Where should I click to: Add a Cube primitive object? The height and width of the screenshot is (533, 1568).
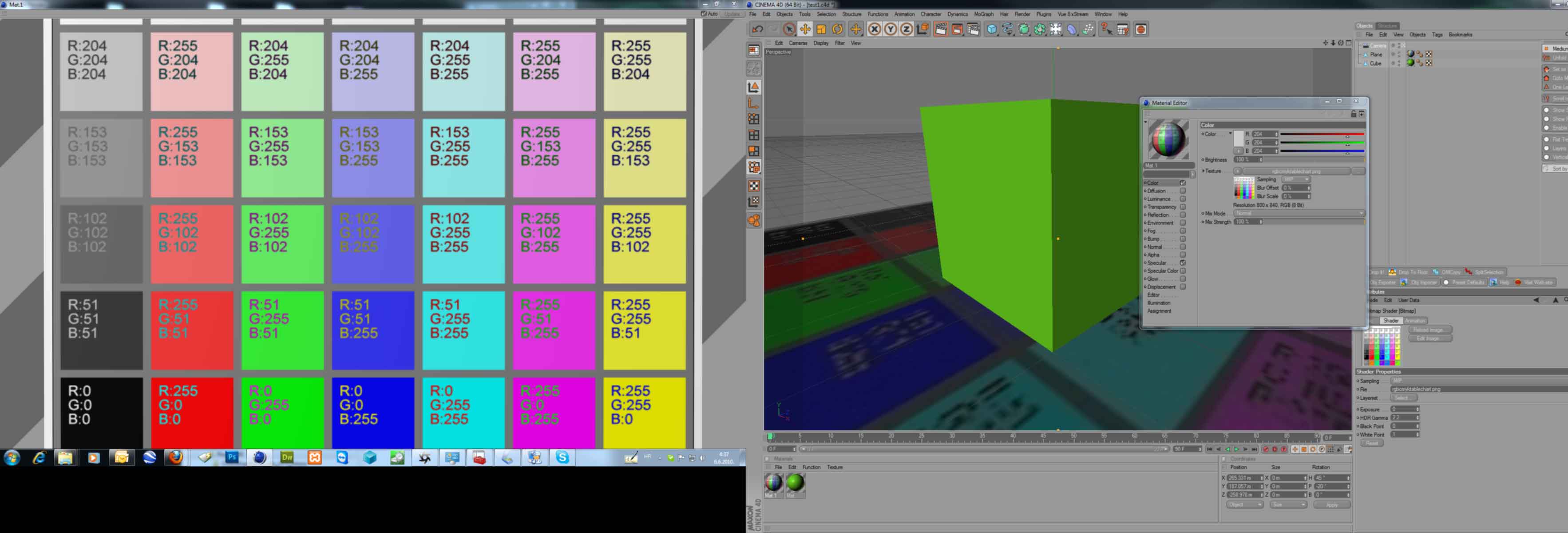coord(992,29)
